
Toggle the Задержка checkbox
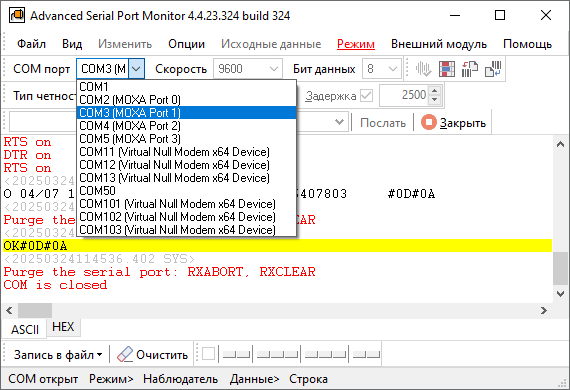click(x=366, y=96)
